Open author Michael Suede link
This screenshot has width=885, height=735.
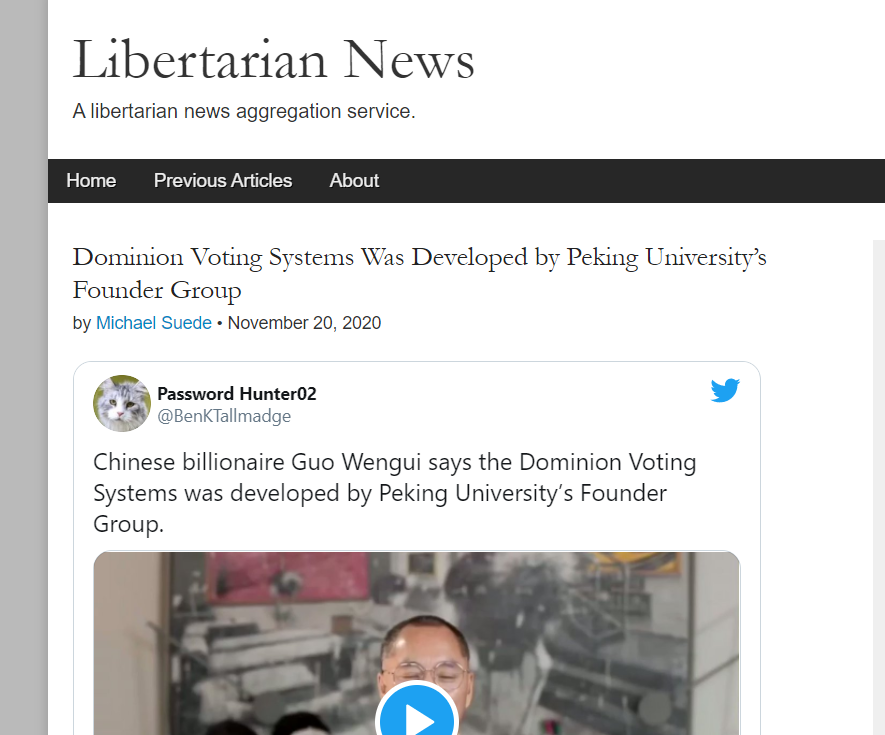[x=154, y=323]
